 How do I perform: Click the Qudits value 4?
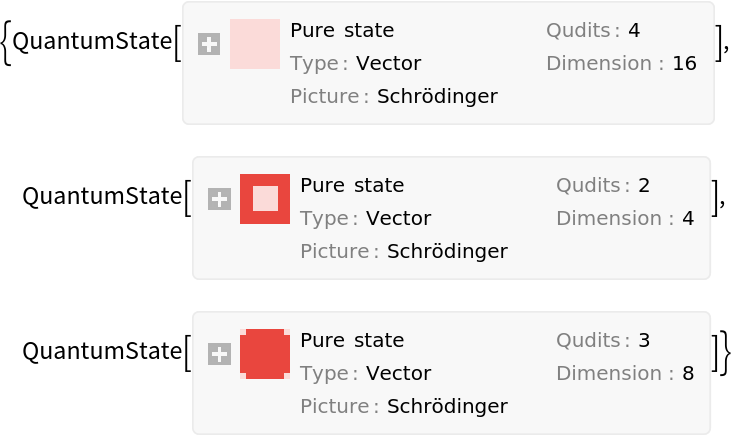[x=634, y=30]
